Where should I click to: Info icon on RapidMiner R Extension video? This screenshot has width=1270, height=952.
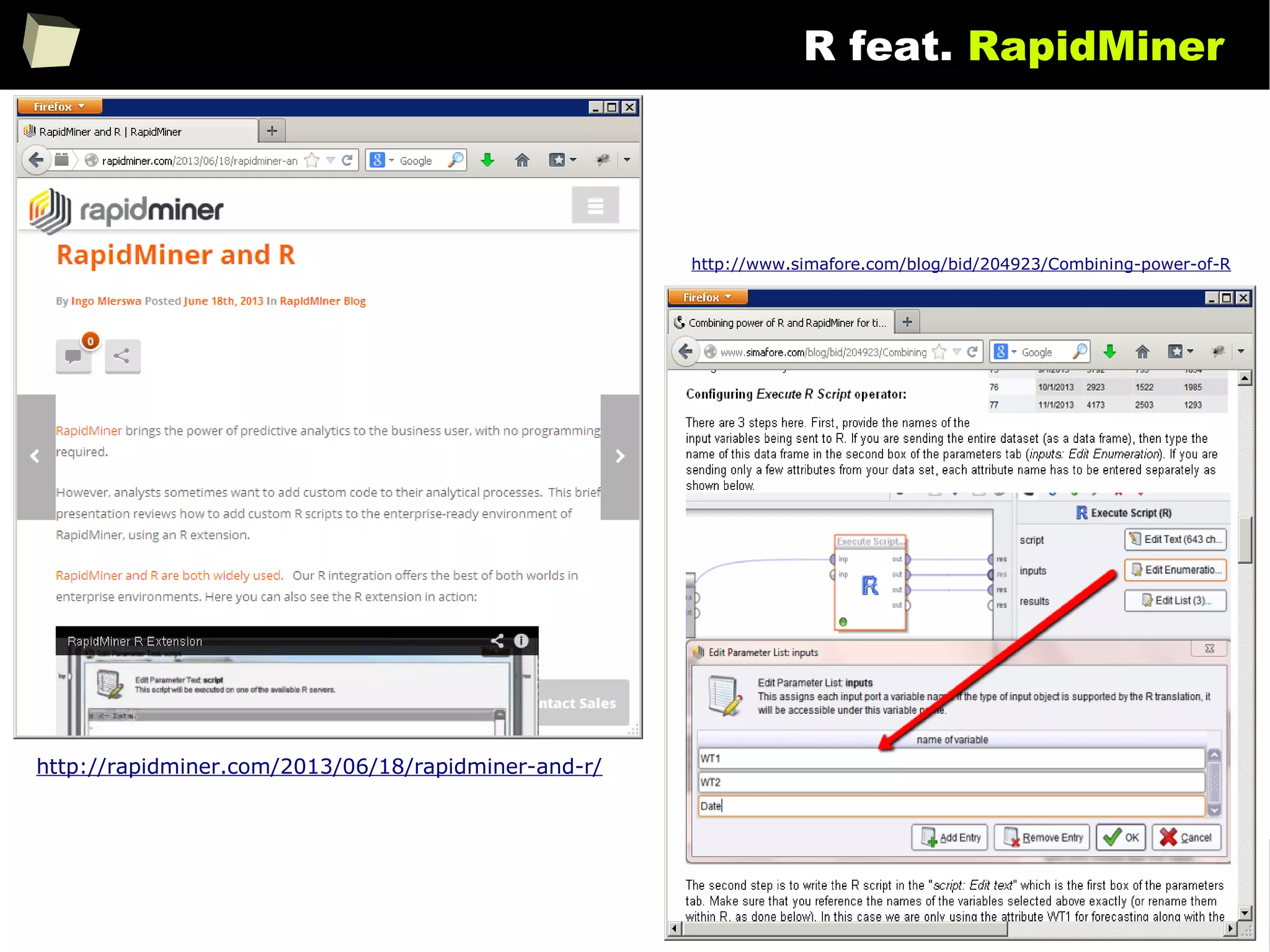[522, 641]
